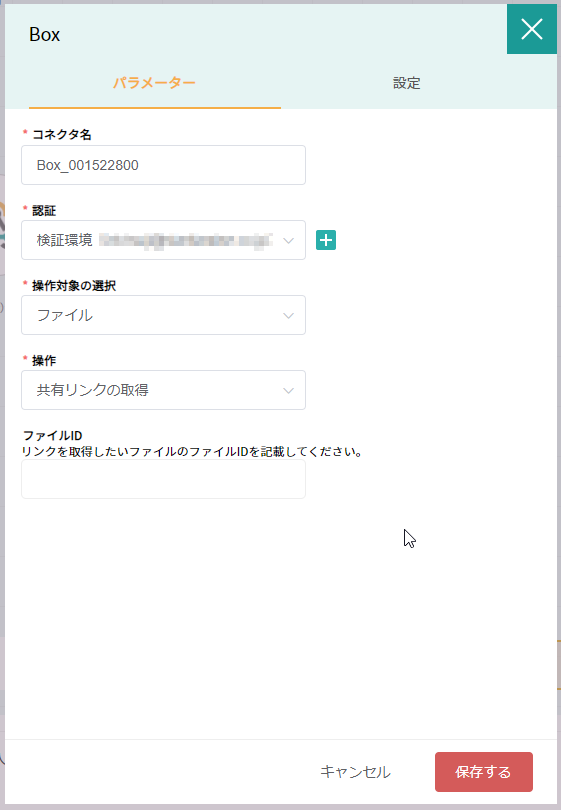Select the 操作対象の選択 label text
This screenshot has width=561, height=810.
(74, 286)
